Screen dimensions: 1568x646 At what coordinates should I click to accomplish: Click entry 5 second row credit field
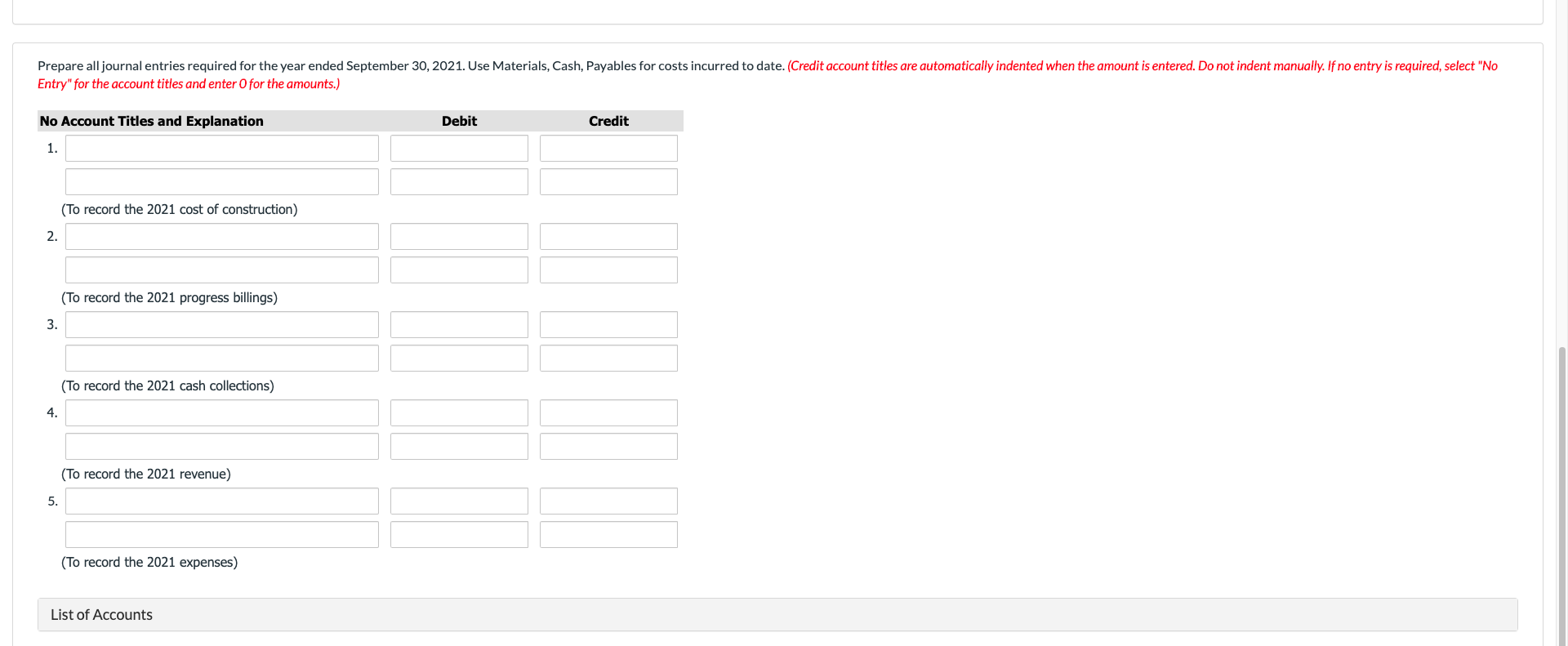(x=608, y=534)
